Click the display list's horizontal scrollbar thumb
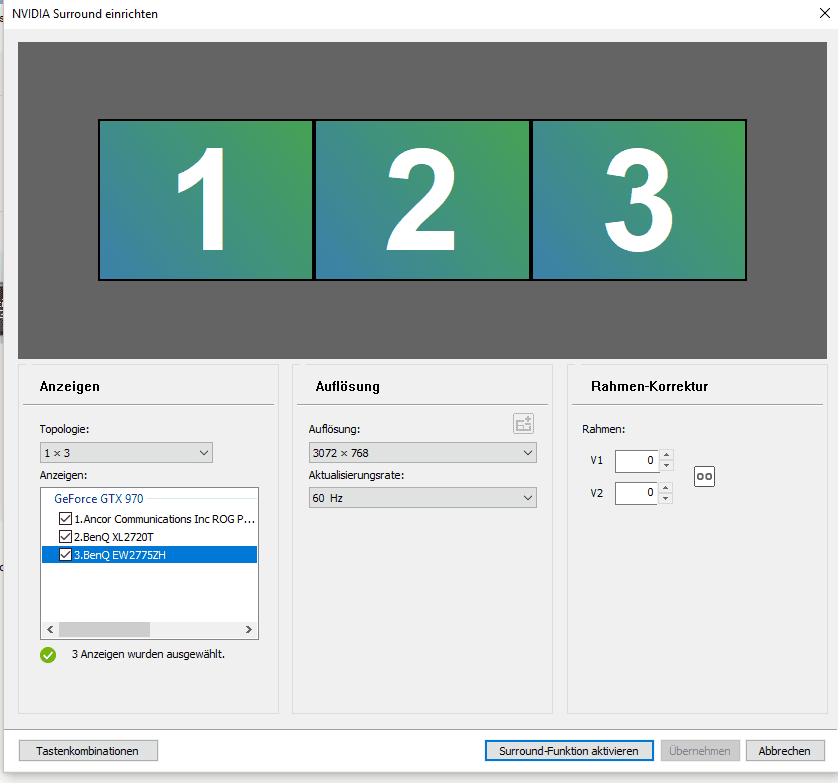The image size is (838, 783). pos(104,629)
